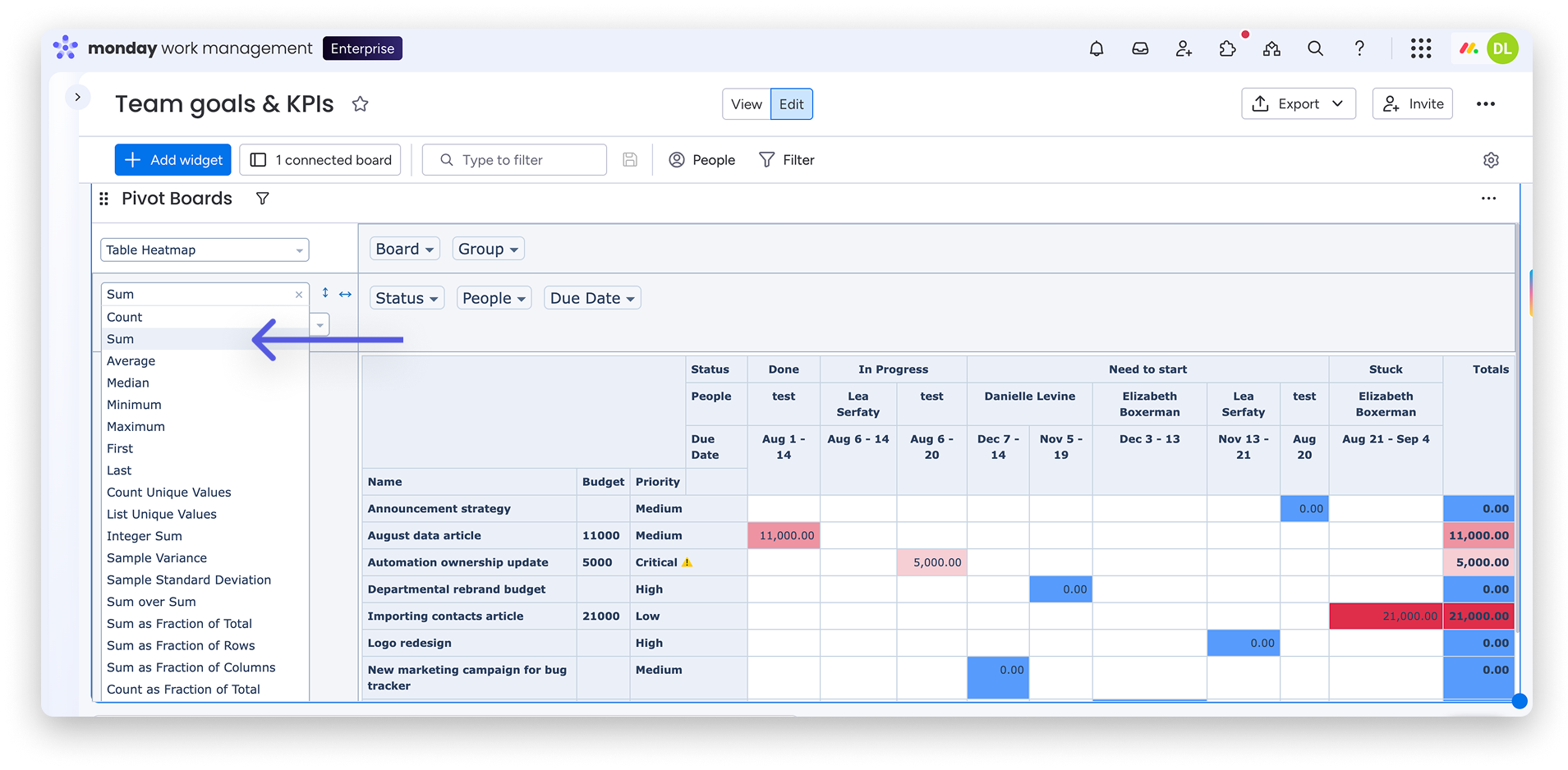1568x770 pixels.
Task: Open the Status attribute dropdown
Action: [407, 298]
